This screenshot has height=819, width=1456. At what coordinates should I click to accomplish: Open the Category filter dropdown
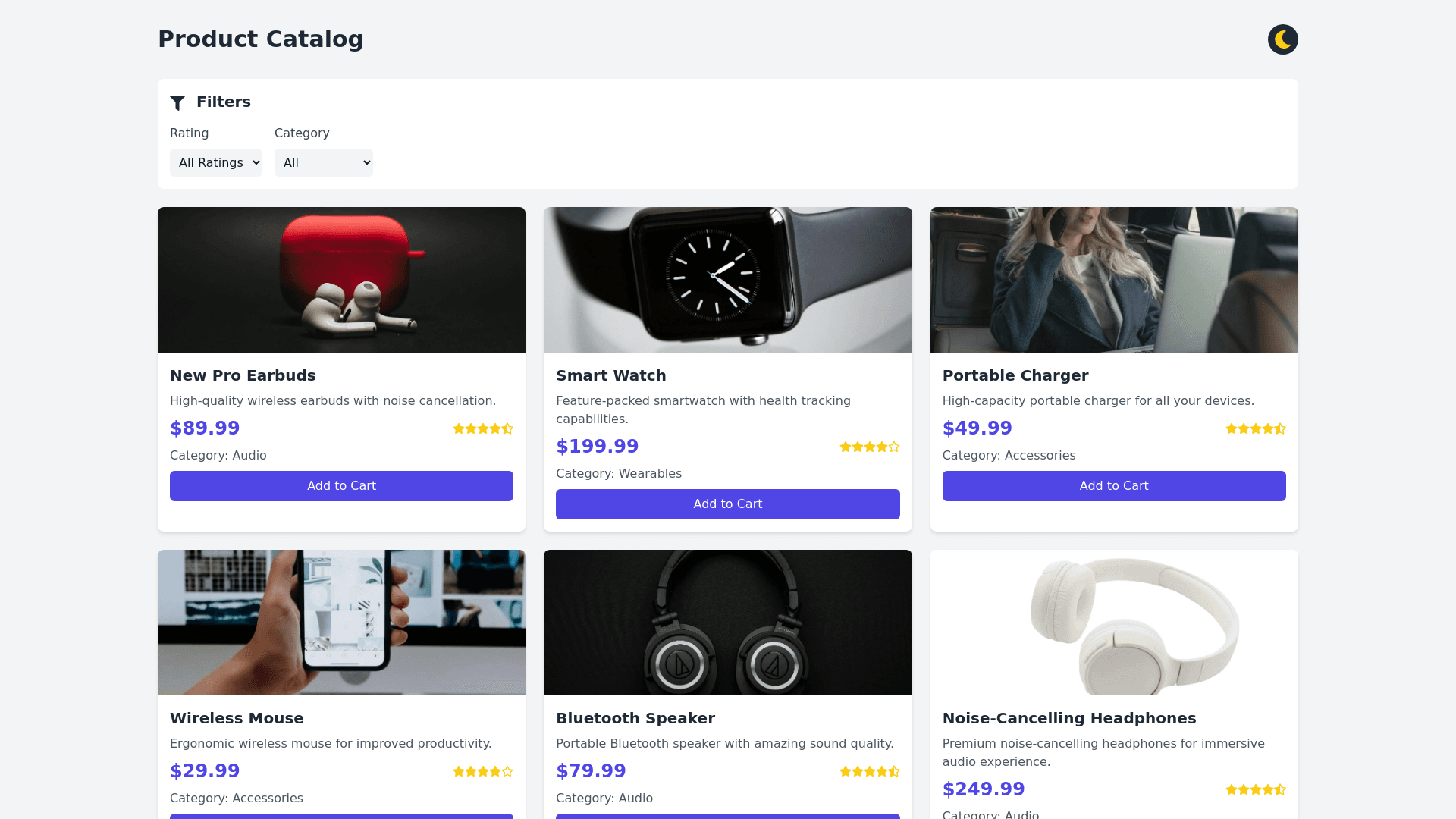[324, 162]
